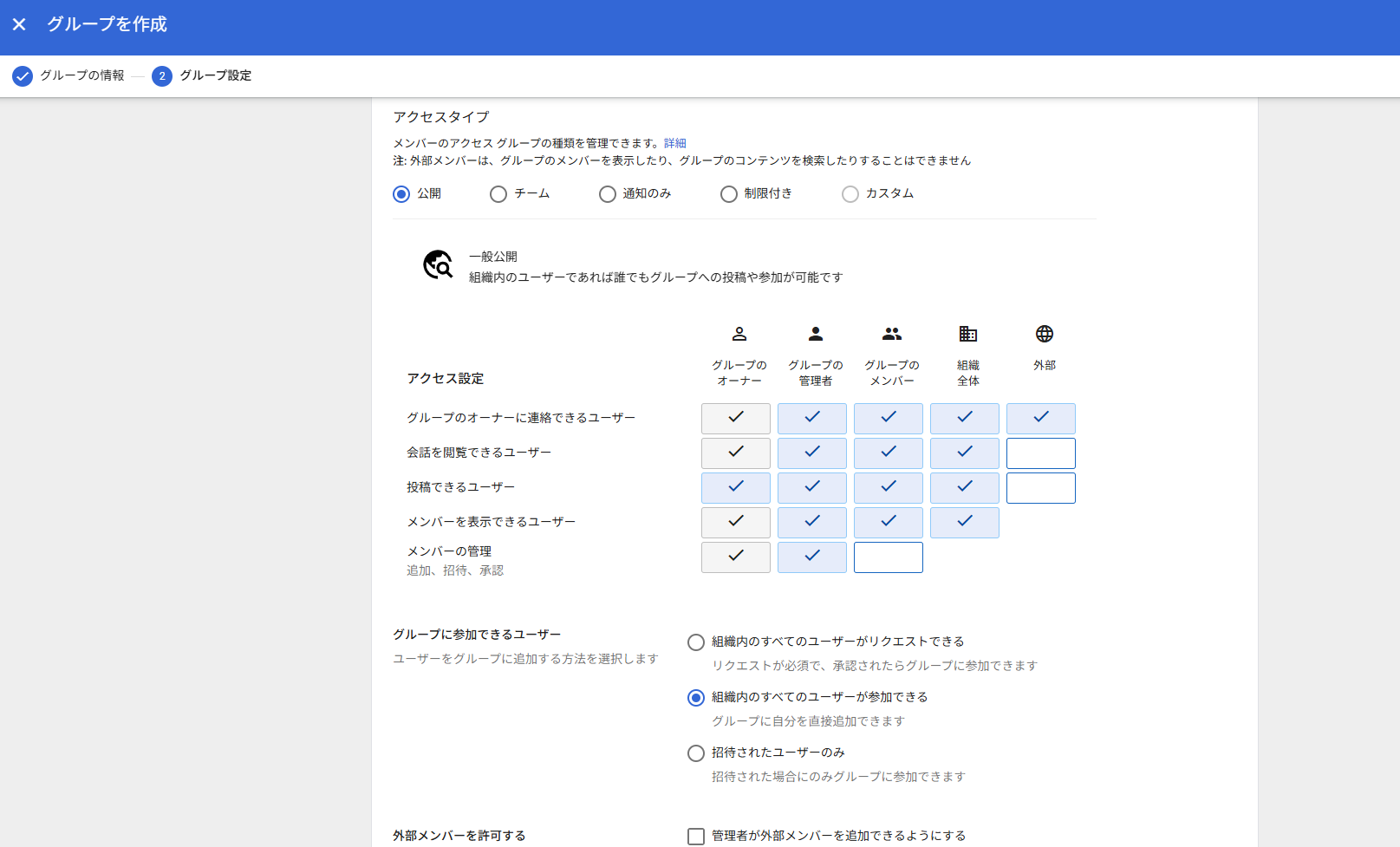The width and height of the screenshot is (1400, 847).
Task: Toggle owner contact for 組織全体 column
Action: coord(965,419)
